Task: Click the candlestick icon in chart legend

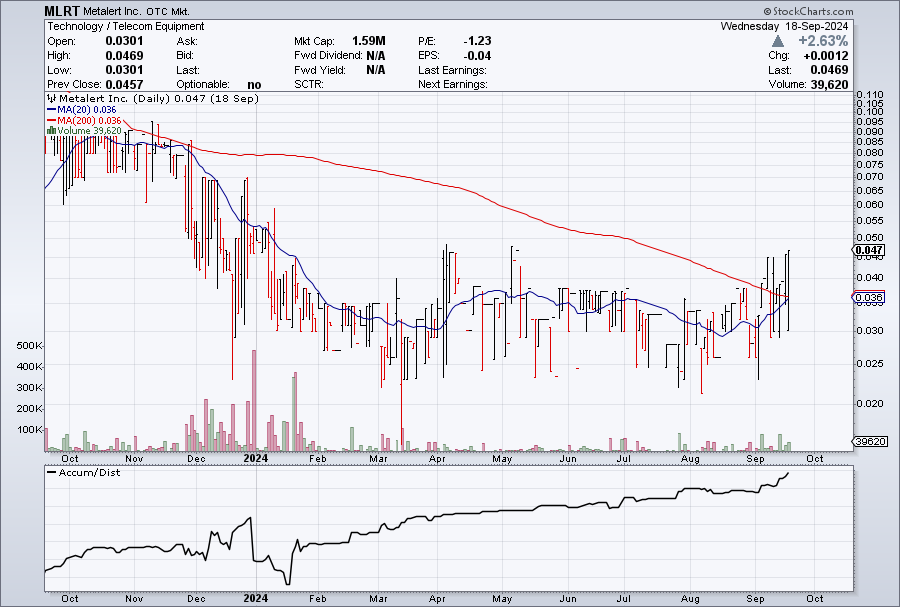Action: (x=52, y=98)
